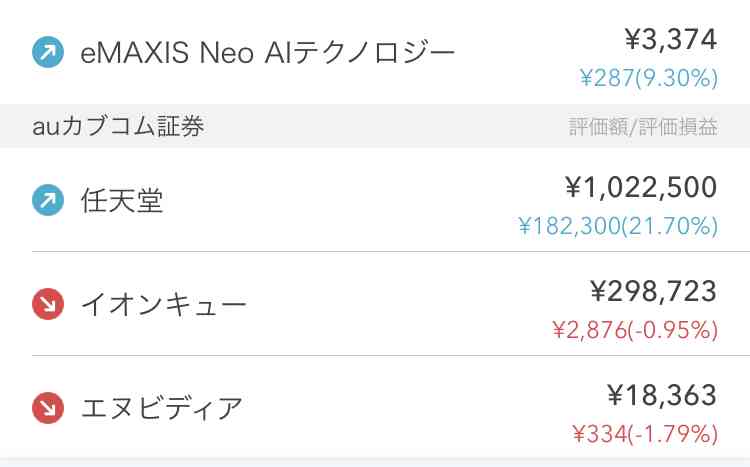Click the ¥287(9.30%) gain figure

649,78
